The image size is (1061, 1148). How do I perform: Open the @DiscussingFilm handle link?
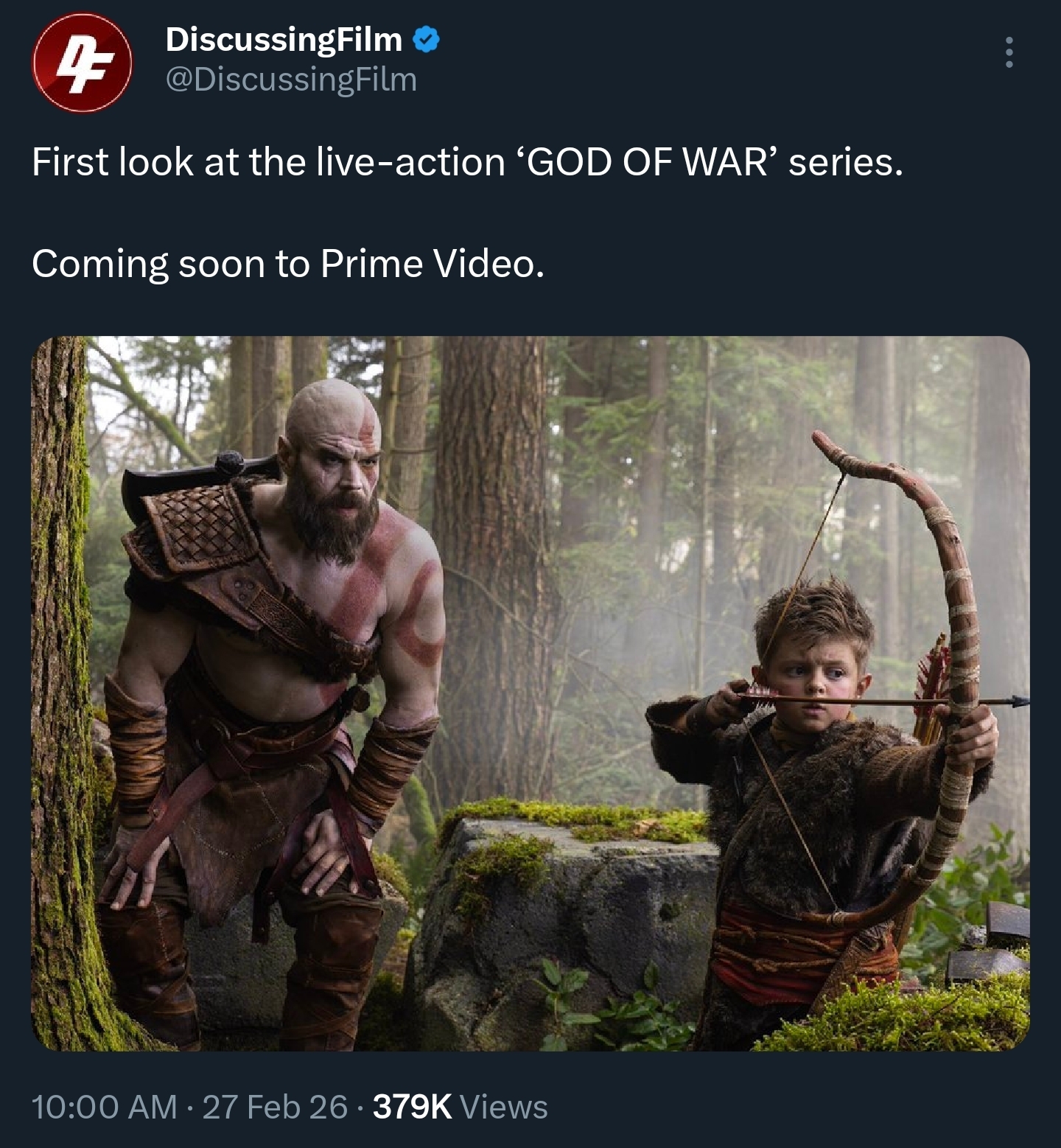coord(292,80)
